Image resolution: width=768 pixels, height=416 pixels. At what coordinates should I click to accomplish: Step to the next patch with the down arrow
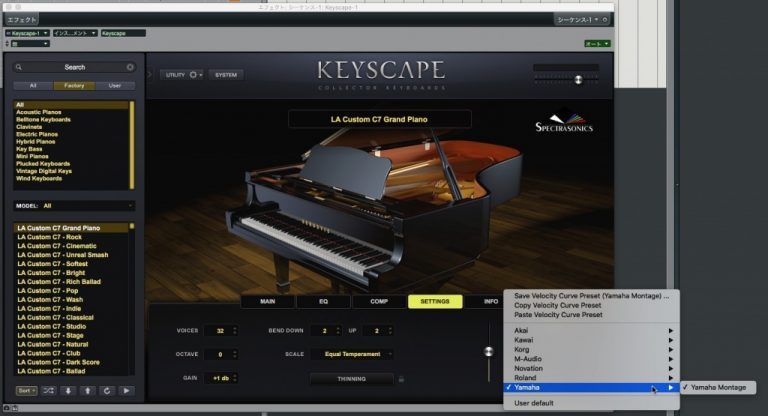(68, 391)
